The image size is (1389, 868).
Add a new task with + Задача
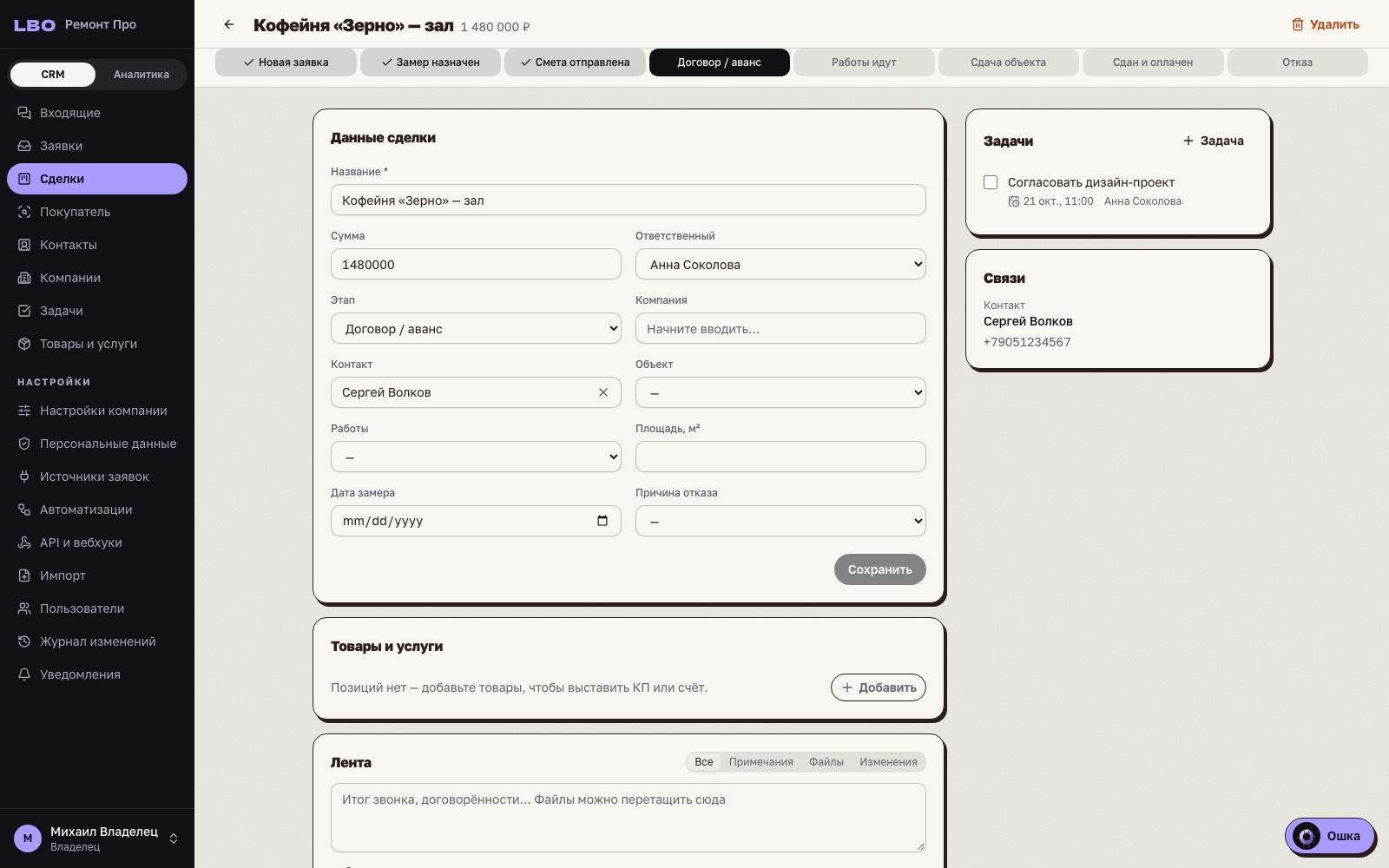click(1214, 141)
